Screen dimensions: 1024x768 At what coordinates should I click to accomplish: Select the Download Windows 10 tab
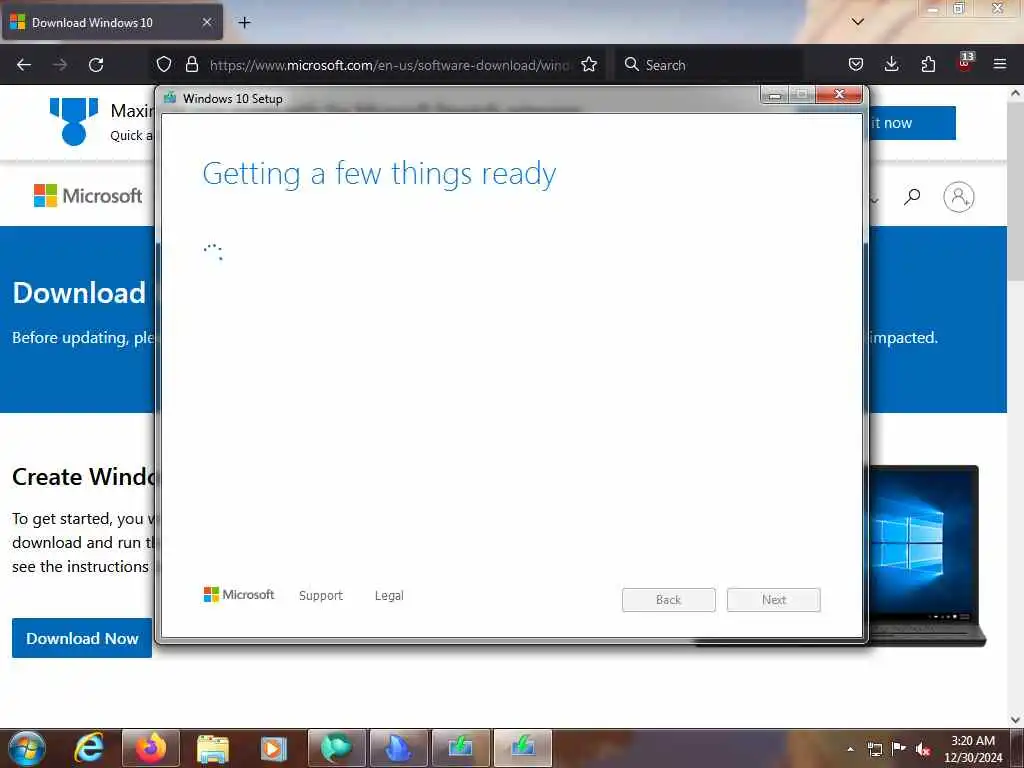click(112, 22)
